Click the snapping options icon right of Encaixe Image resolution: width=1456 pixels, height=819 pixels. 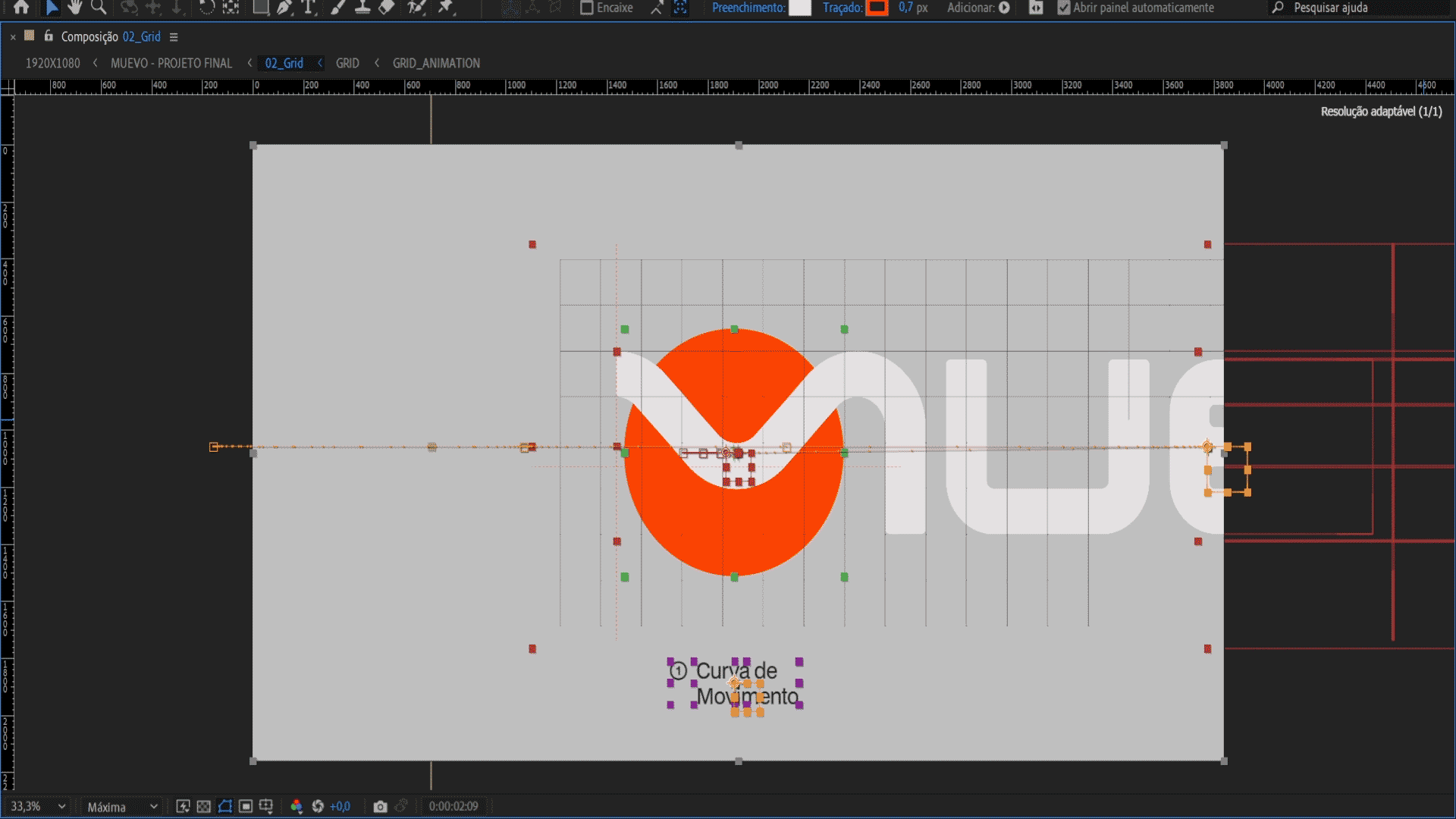(657, 8)
